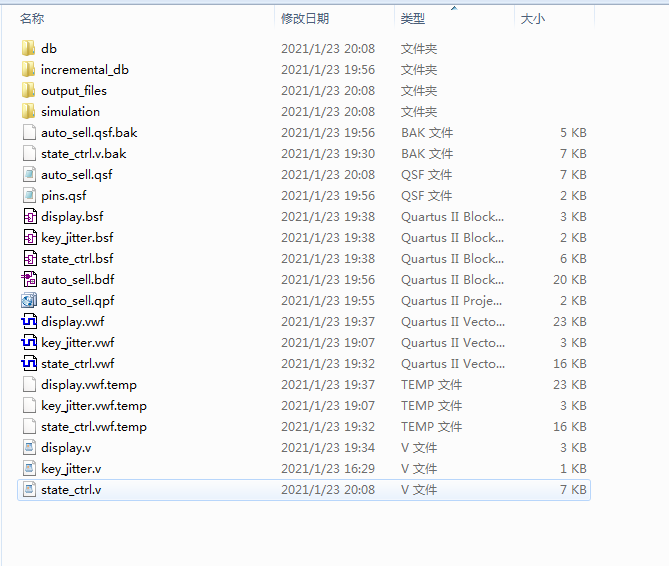Viewport: 669px width, 566px height.
Task: Select the output_files folder icon
Action: click(x=29, y=90)
